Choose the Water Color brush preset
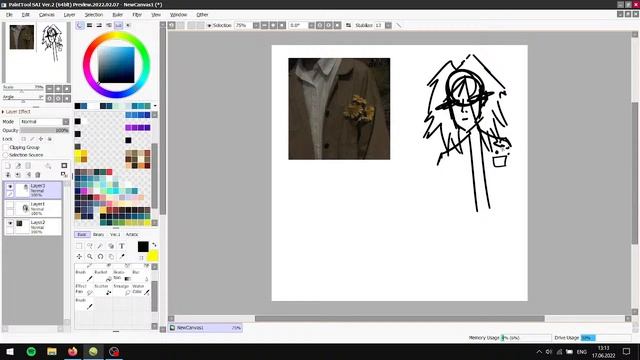 pyautogui.click(x=140, y=289)
